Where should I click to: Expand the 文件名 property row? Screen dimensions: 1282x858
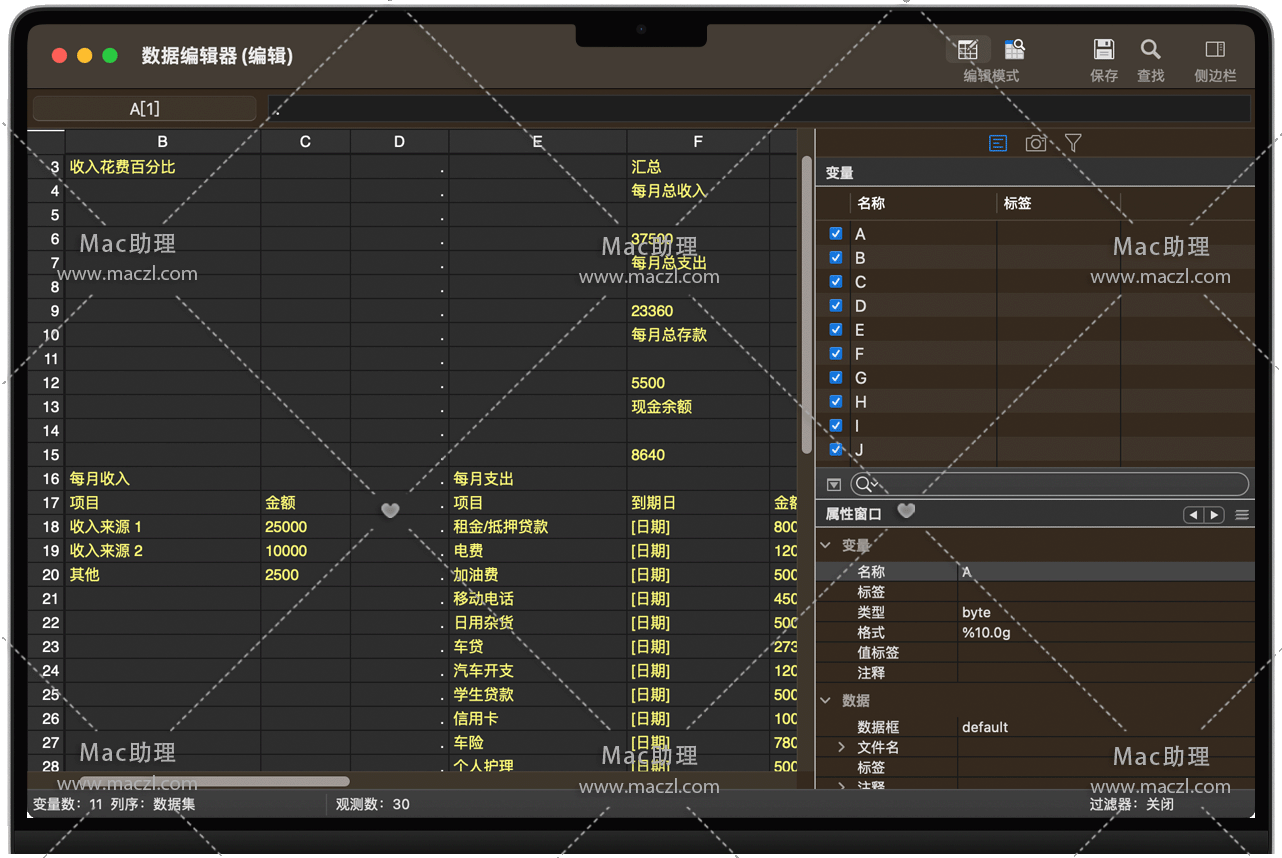(x=841, y=747)
